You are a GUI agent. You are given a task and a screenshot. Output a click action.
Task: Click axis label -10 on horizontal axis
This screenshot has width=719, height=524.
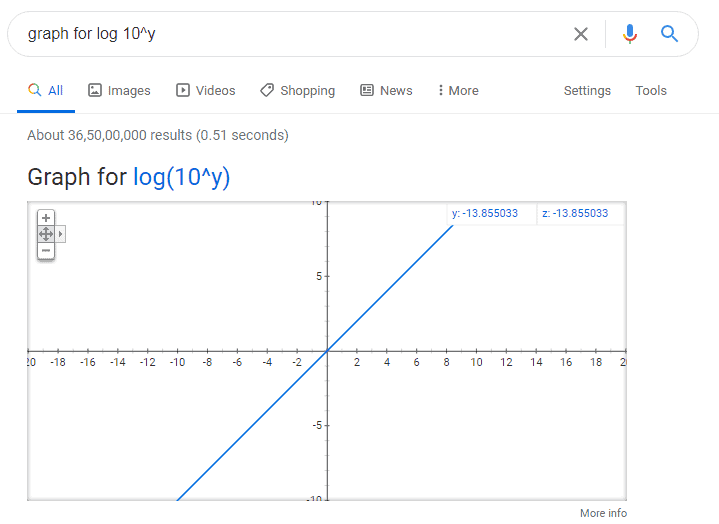point(177,362)
